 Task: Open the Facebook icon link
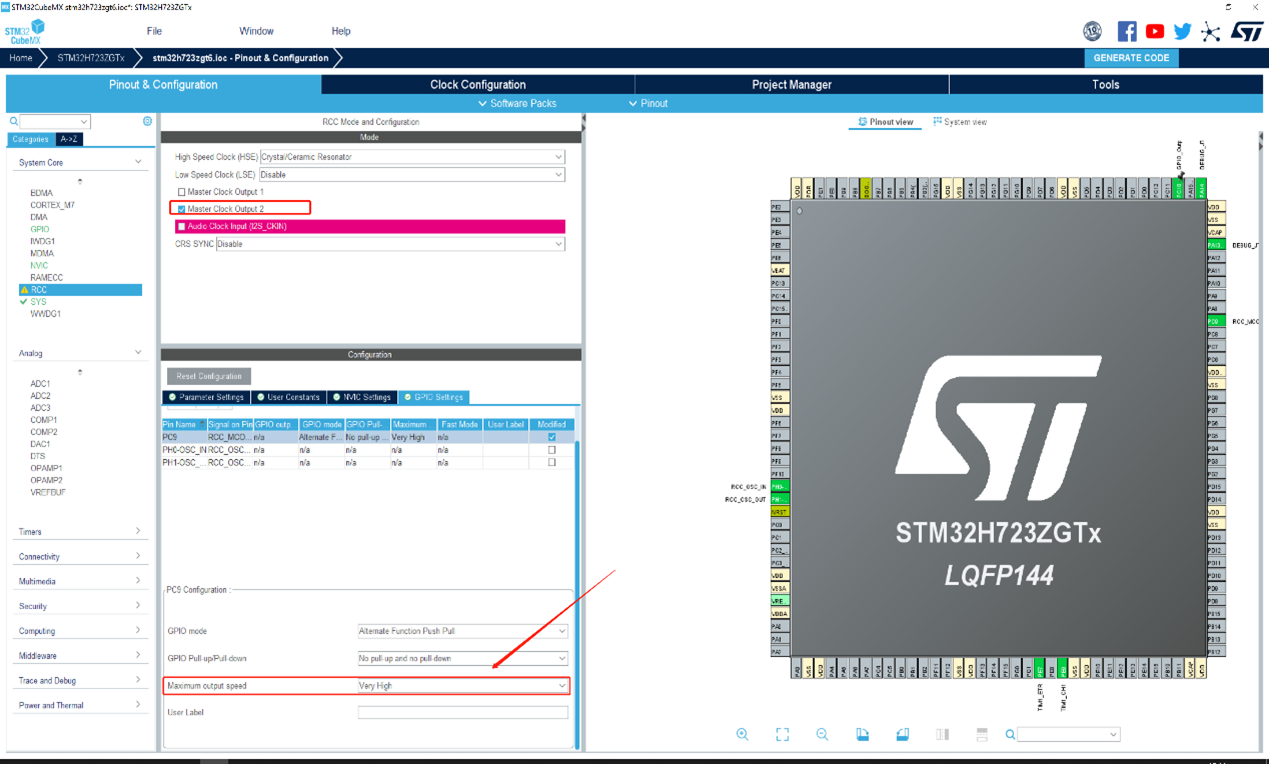coord(1127,32)
